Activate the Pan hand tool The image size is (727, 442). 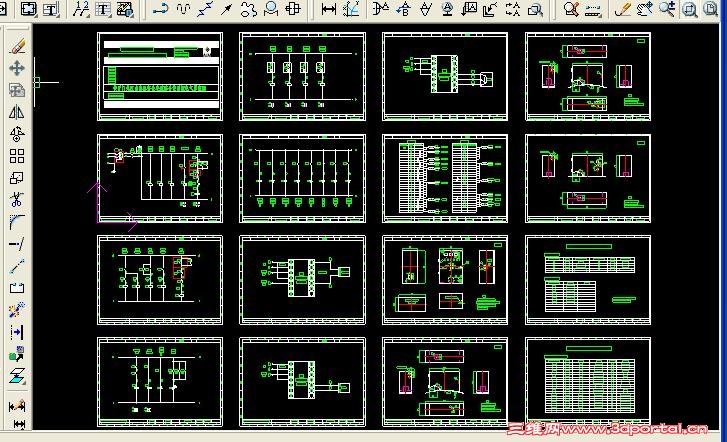tap(645, 9)
